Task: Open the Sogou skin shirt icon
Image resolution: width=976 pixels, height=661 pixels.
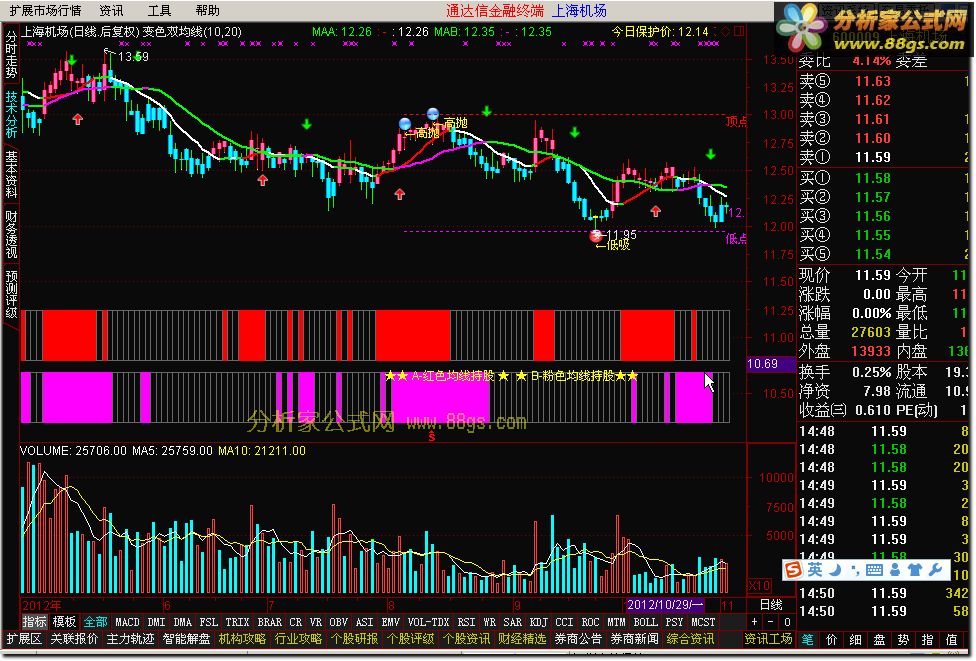Action: pos(914,570)
